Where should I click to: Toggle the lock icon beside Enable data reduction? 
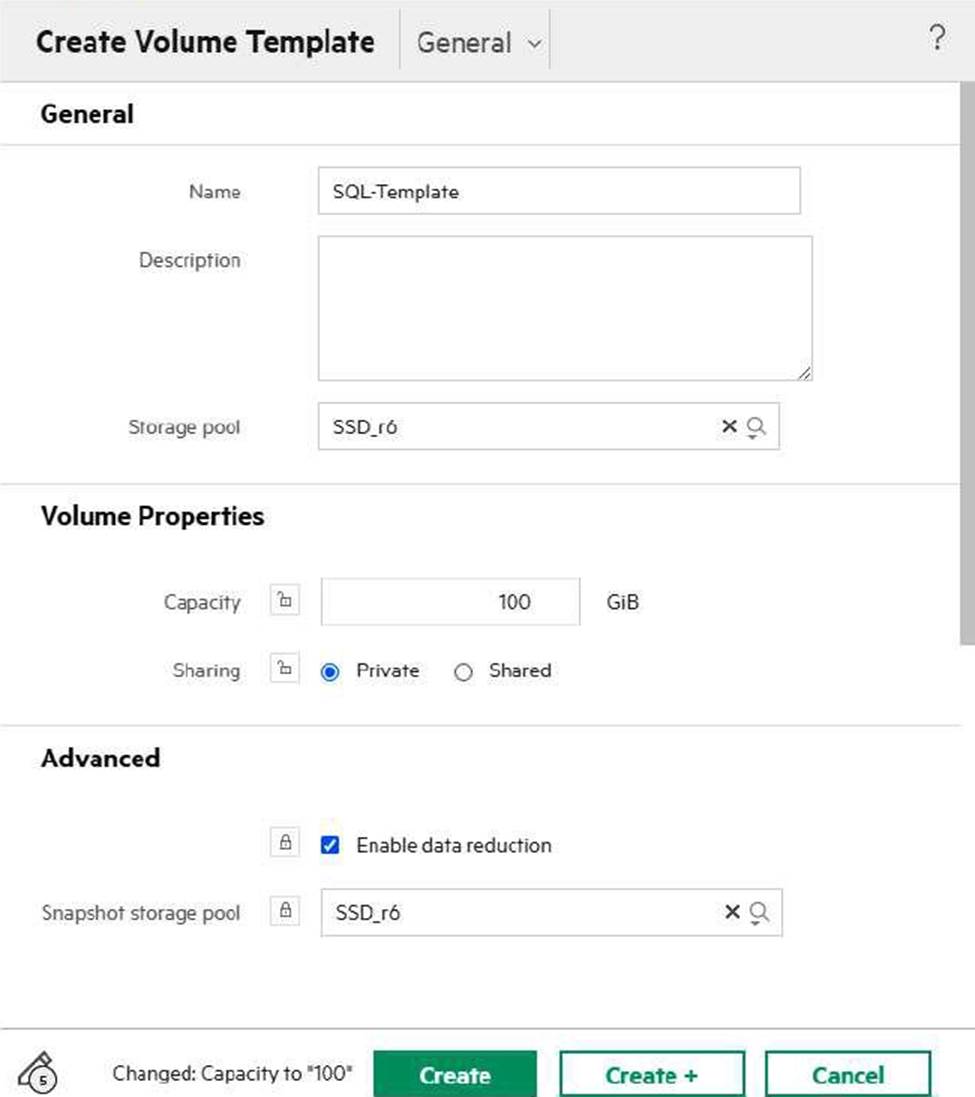(x=285, y=842)
